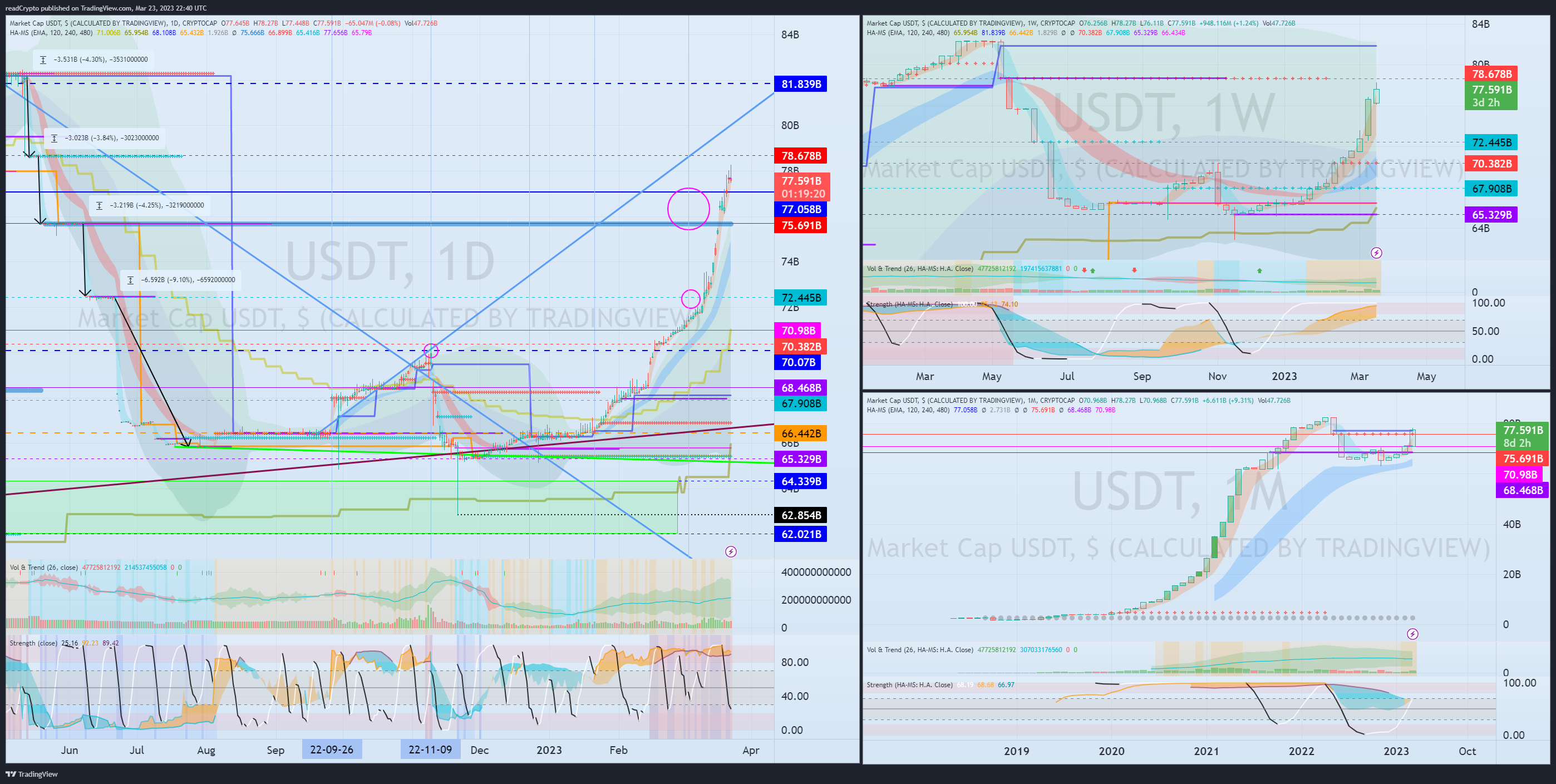
Task: Click the 62.021B blue price label
Action: tap(801, 534)
